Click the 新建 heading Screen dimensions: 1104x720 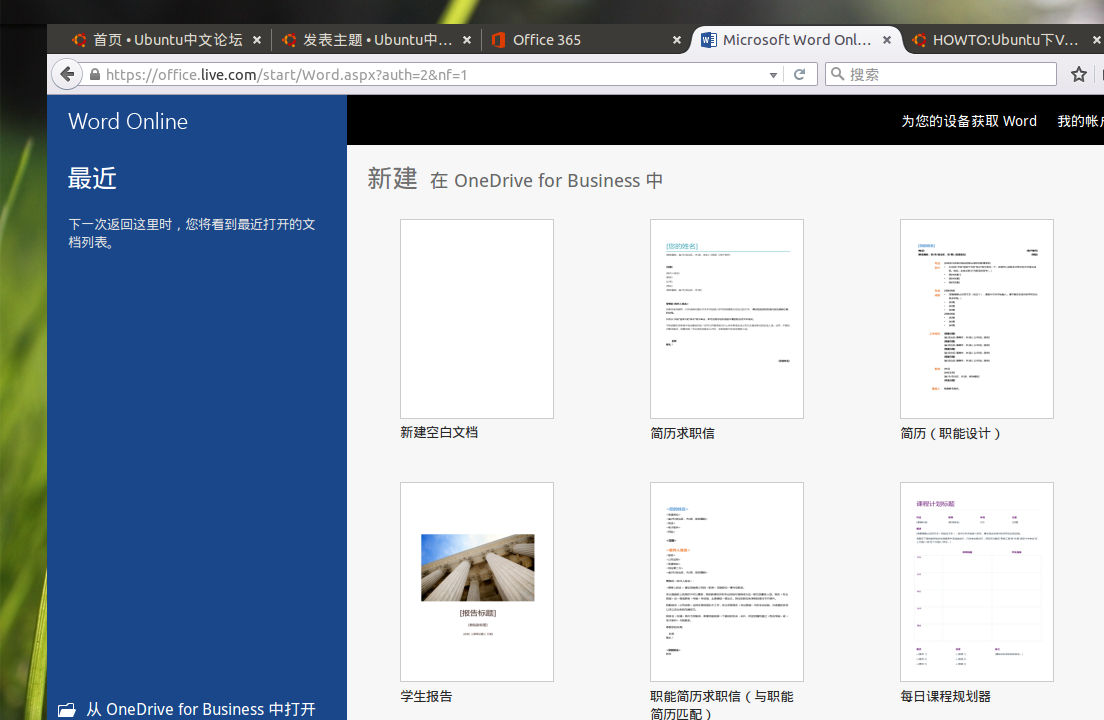point(392,179)
